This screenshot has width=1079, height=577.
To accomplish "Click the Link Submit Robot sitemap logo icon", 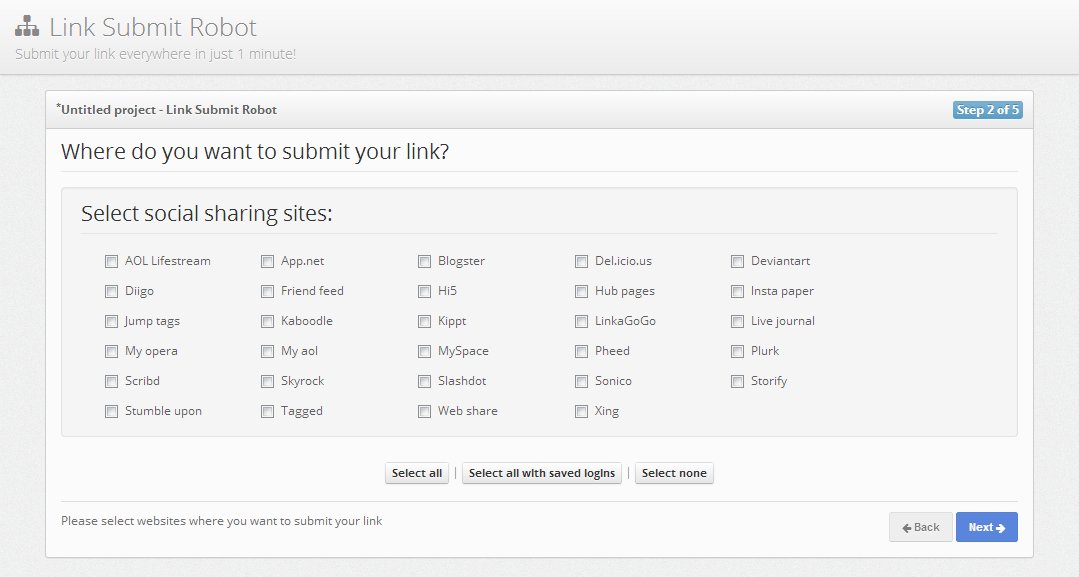I will pos(27,26).
